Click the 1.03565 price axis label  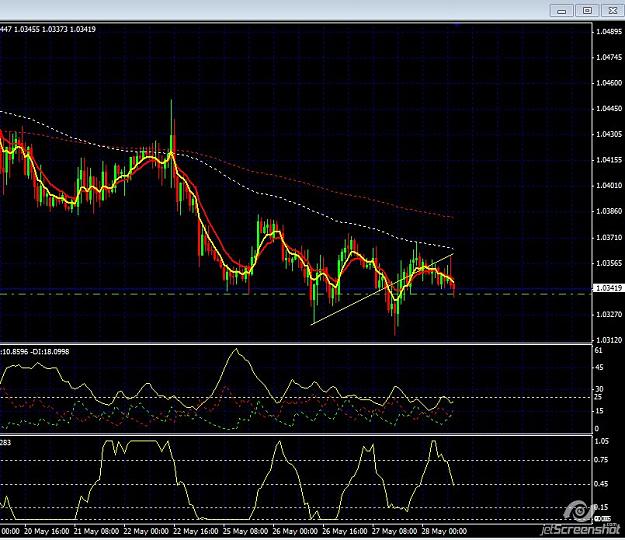(x=609, y=263)
